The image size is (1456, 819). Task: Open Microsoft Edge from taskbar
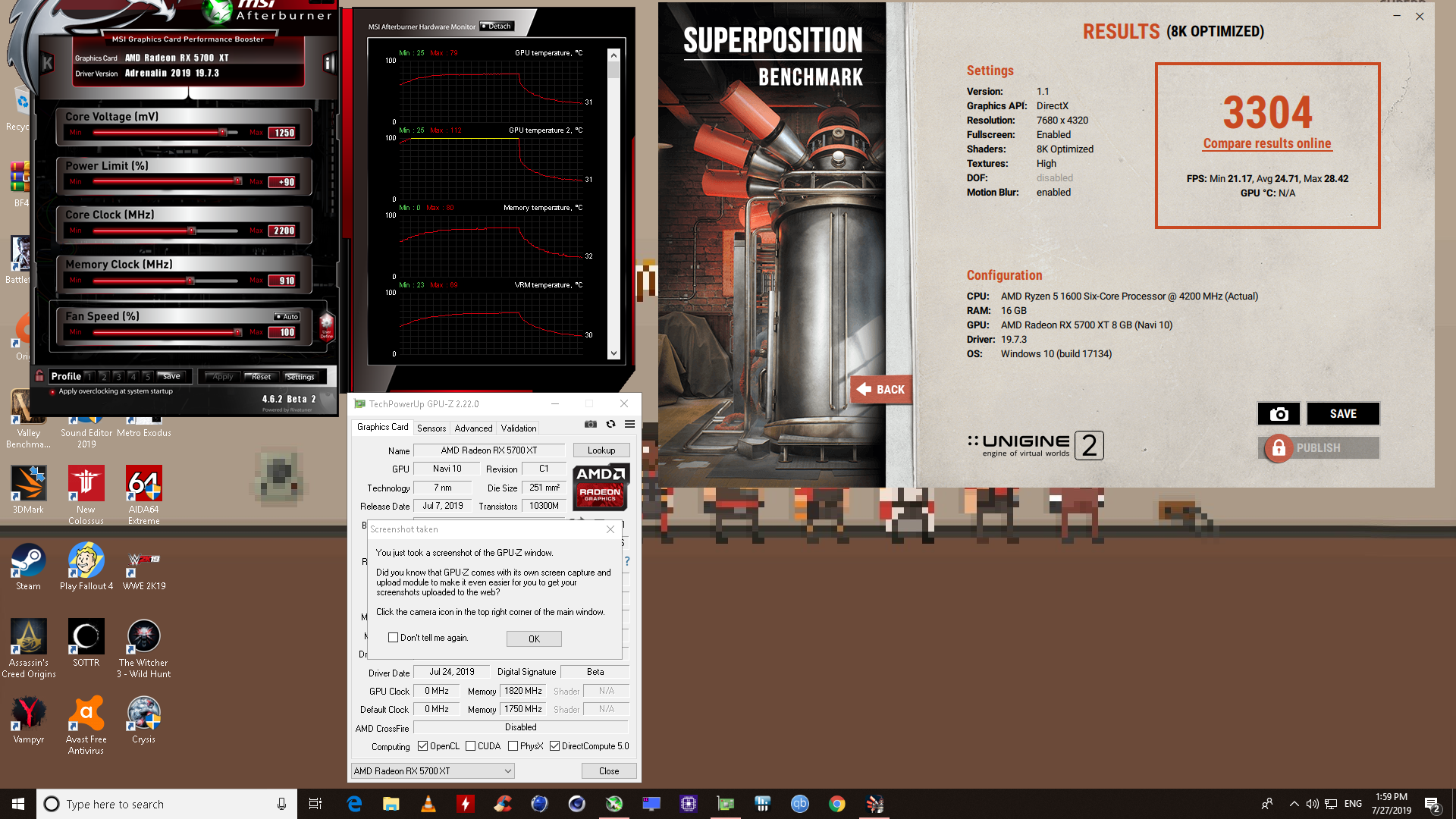point(354,804)
